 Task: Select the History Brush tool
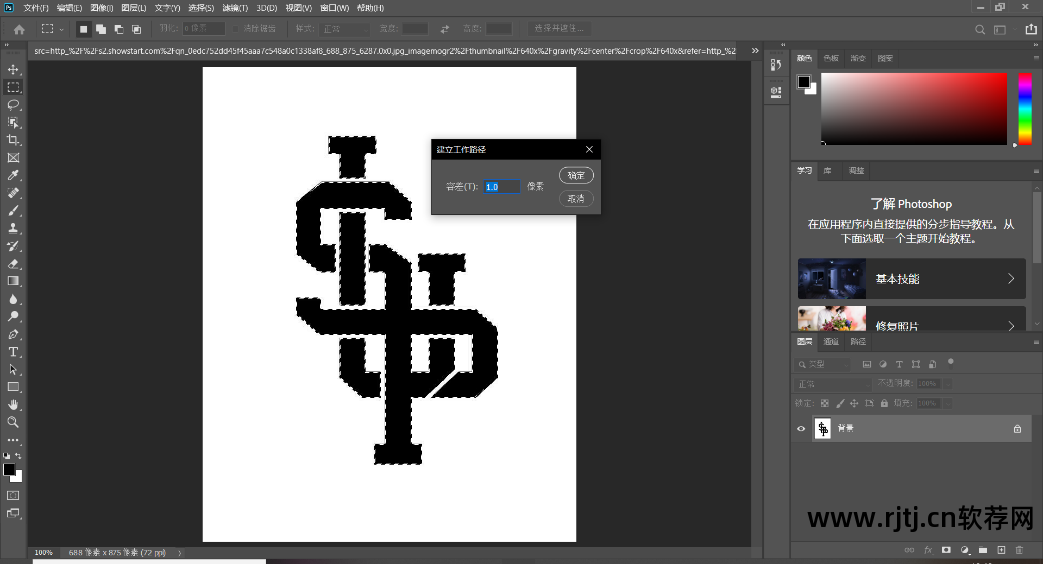tap(13, 246)
